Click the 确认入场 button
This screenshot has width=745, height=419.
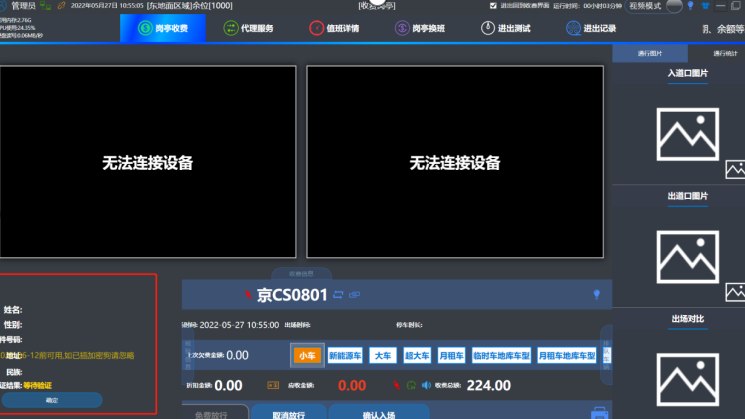point(379,412)
